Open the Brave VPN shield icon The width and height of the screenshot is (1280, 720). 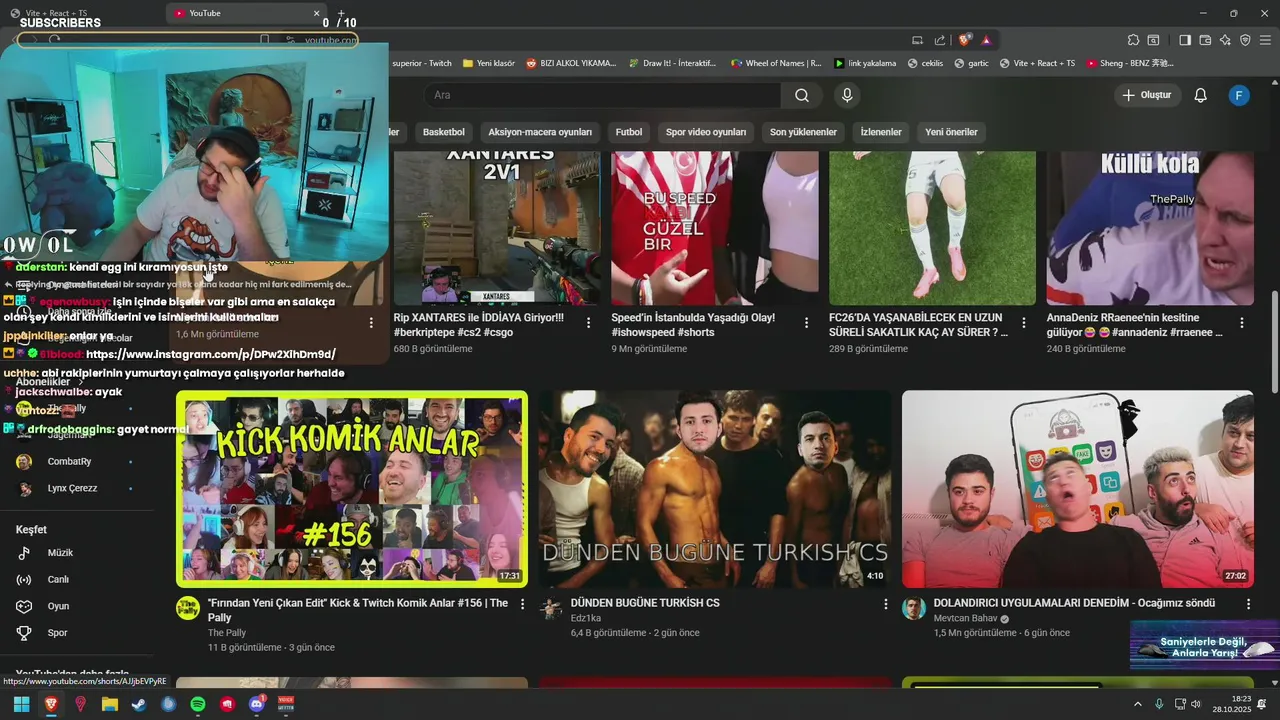point(1245,40)
